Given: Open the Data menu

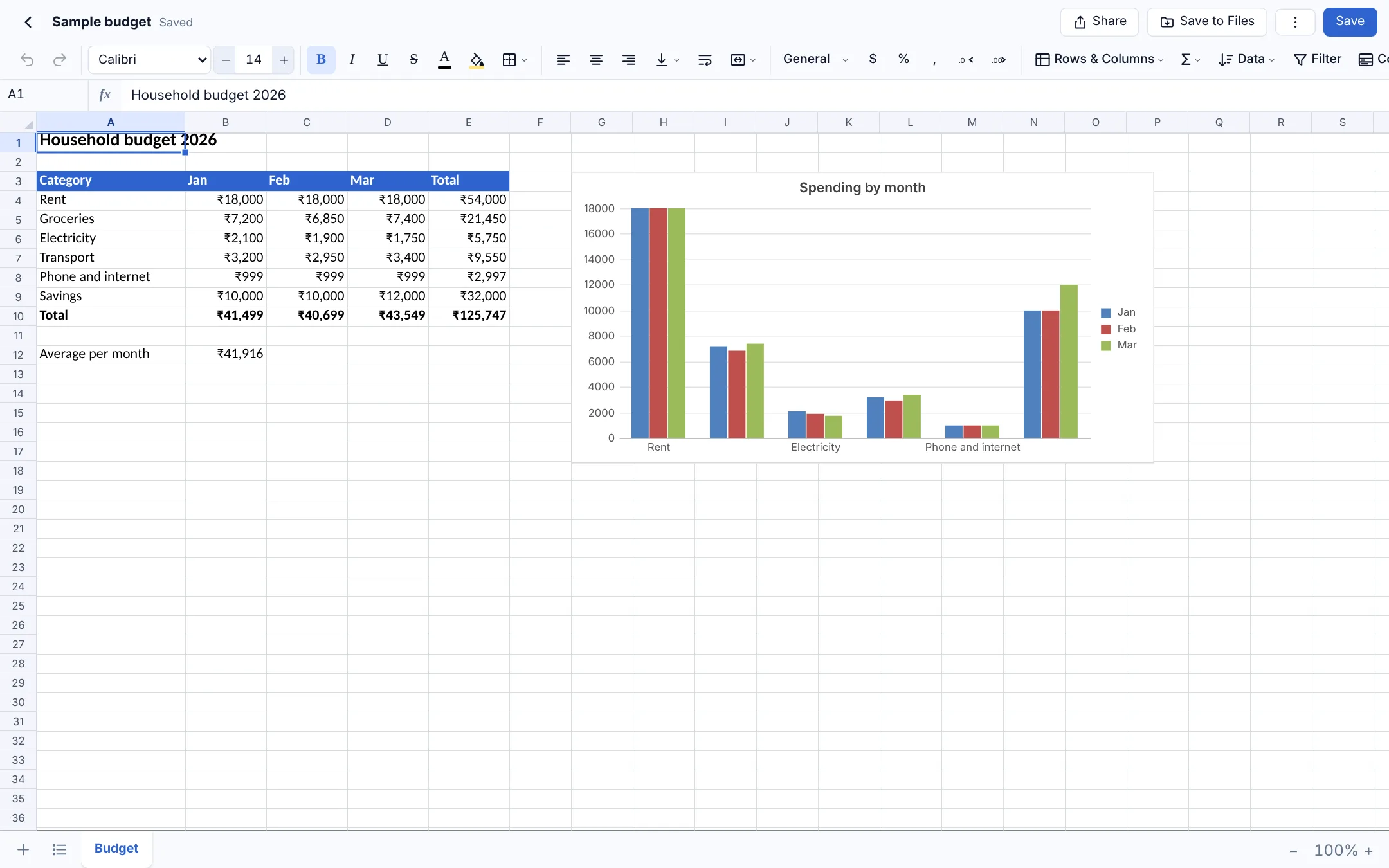Looking at the screenshot, I should pyautogui.click(x=1246, y=59).
